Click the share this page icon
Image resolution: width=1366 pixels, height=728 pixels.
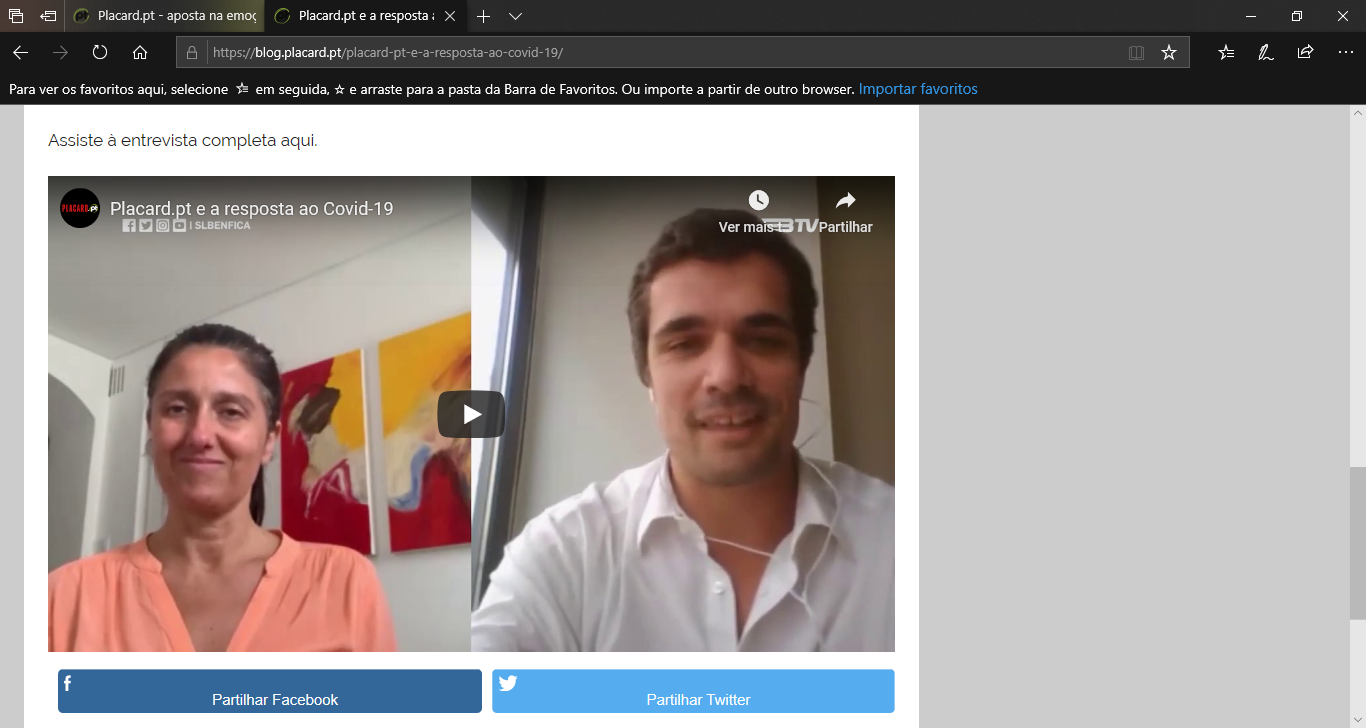pyautogui.click(x=1305, y=52)
